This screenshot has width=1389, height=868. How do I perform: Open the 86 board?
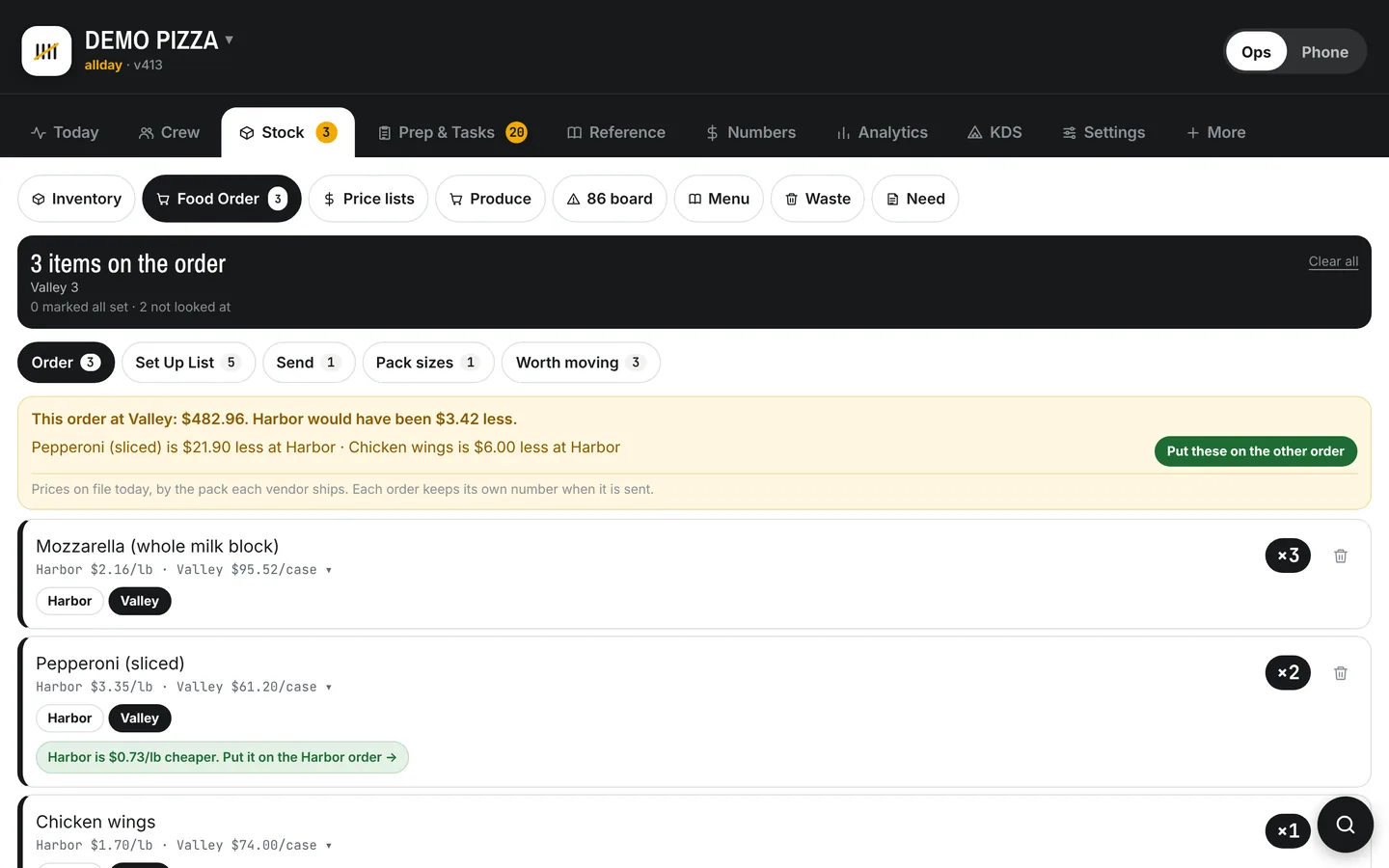[x=610, y=199]
